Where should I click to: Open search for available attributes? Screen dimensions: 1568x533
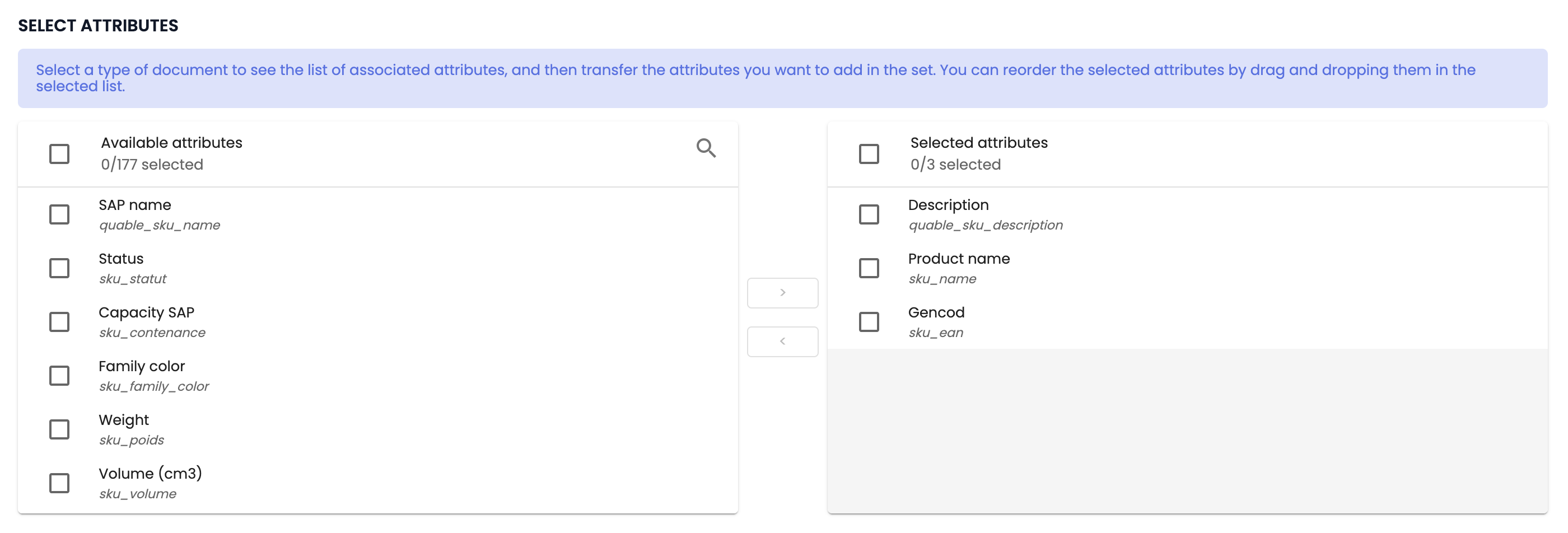coord(706,148)
